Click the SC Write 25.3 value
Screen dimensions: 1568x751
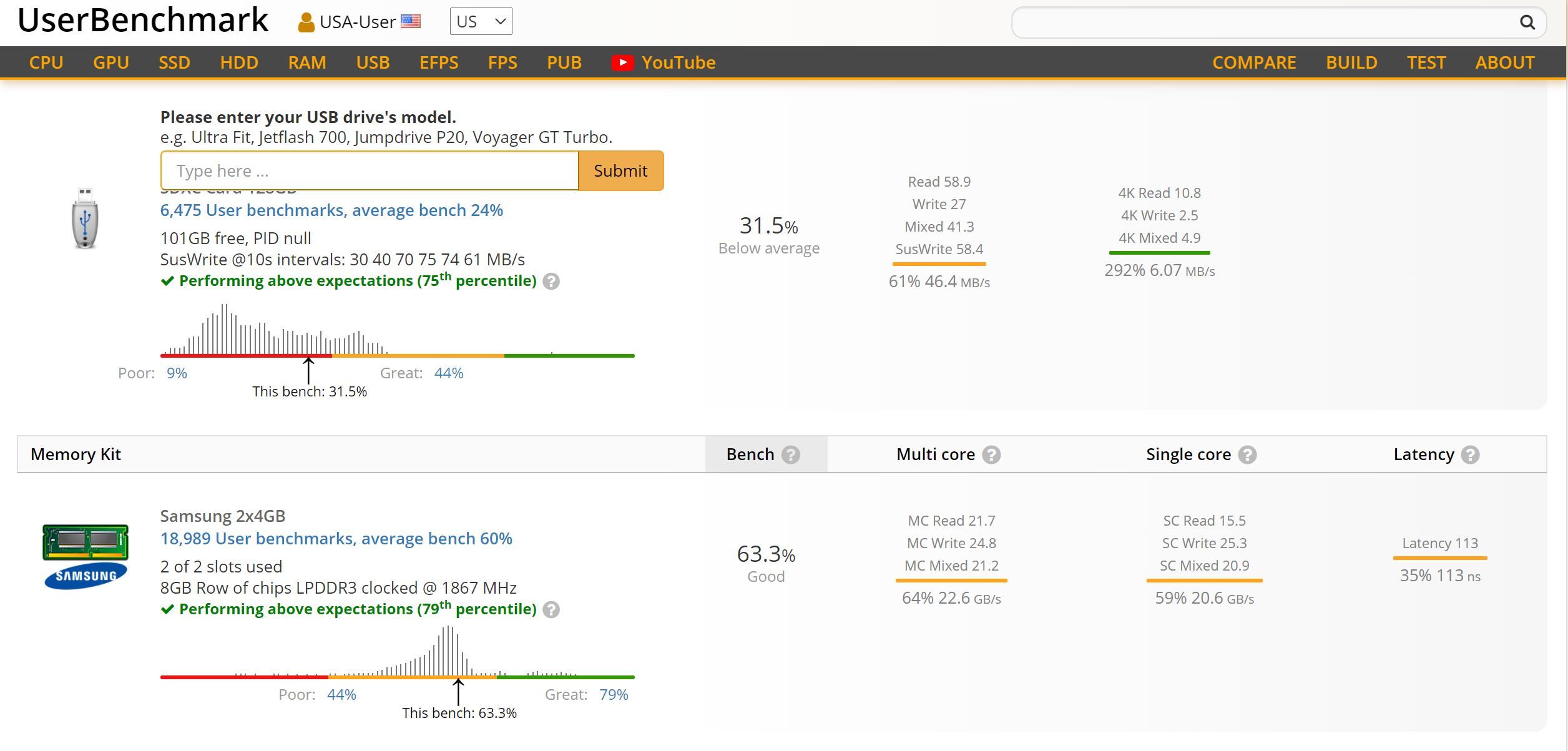1205,544
